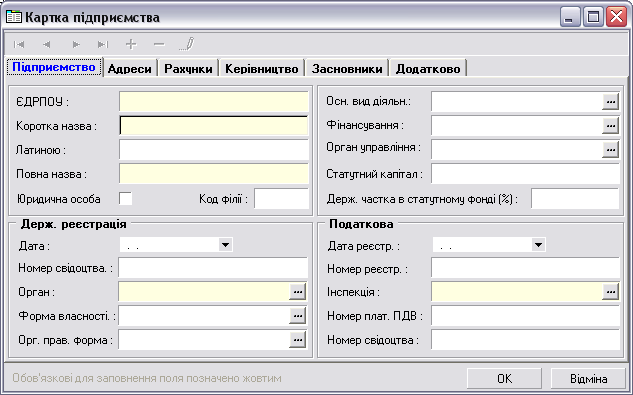Click the Номер плат. ПДВ field

pos(525,316)
